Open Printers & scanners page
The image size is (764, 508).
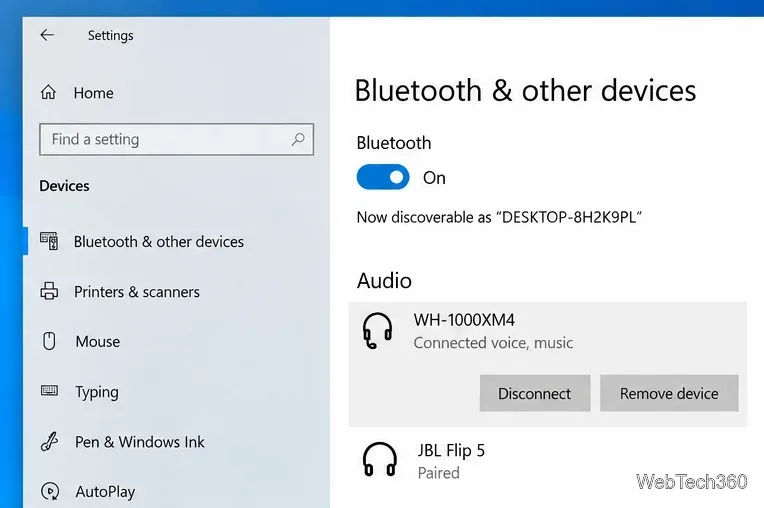[x=137, y=292]
